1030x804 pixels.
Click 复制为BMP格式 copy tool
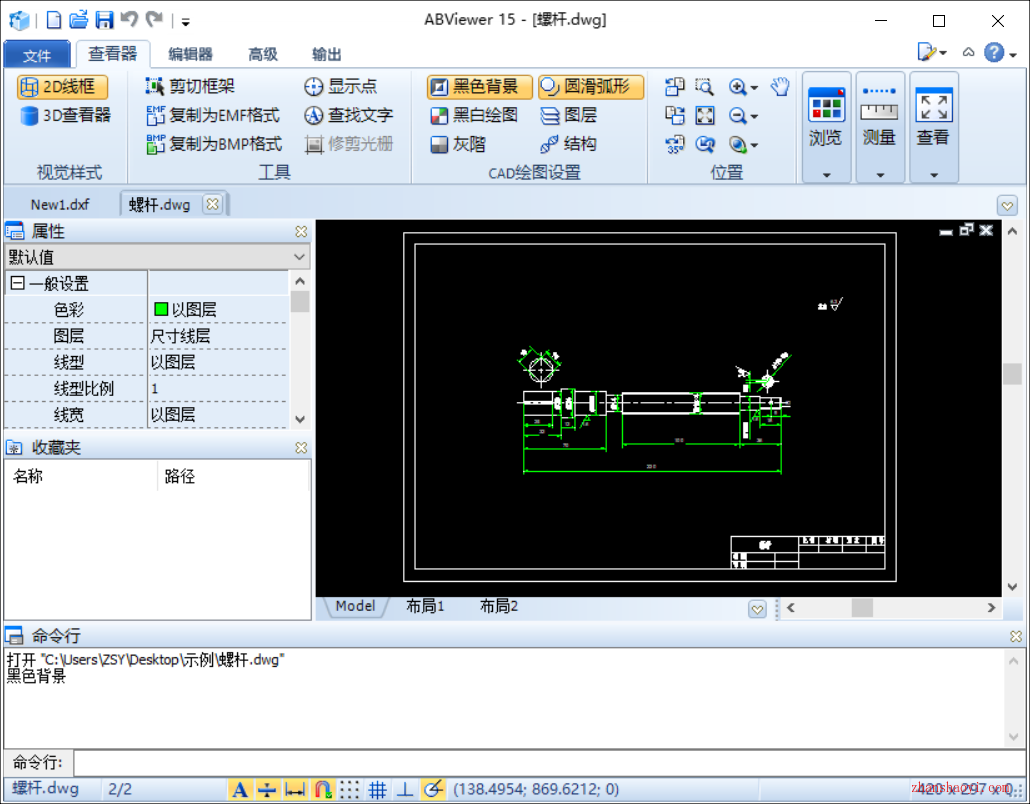[214, 144]
